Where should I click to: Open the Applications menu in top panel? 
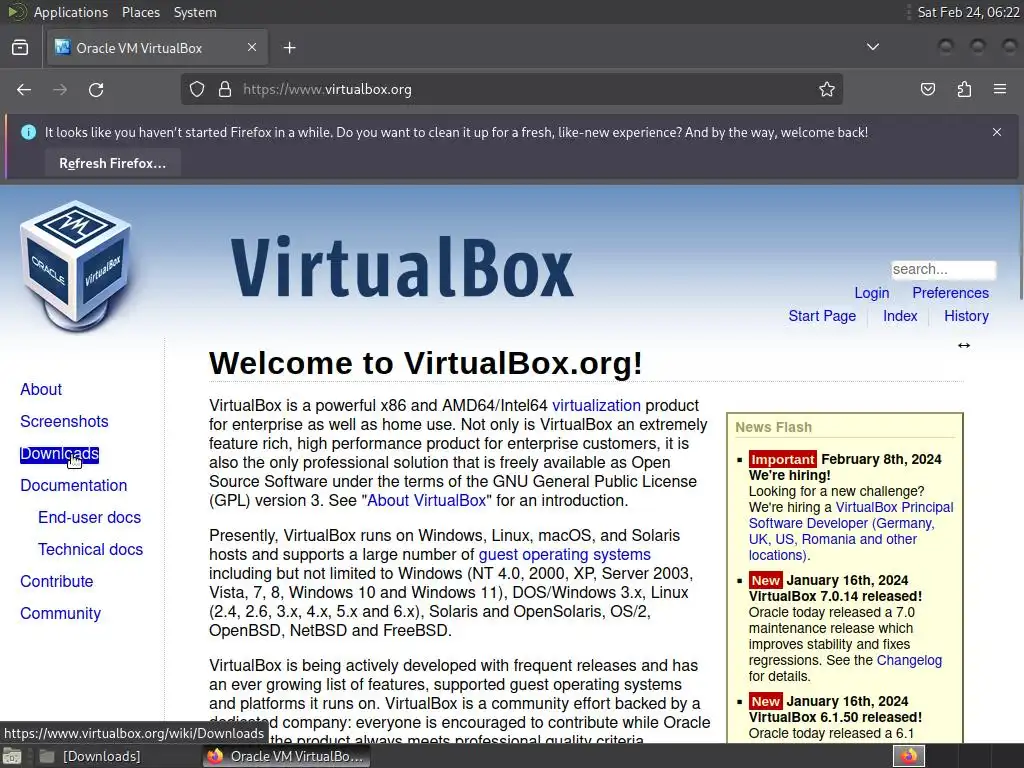point(71,12)
